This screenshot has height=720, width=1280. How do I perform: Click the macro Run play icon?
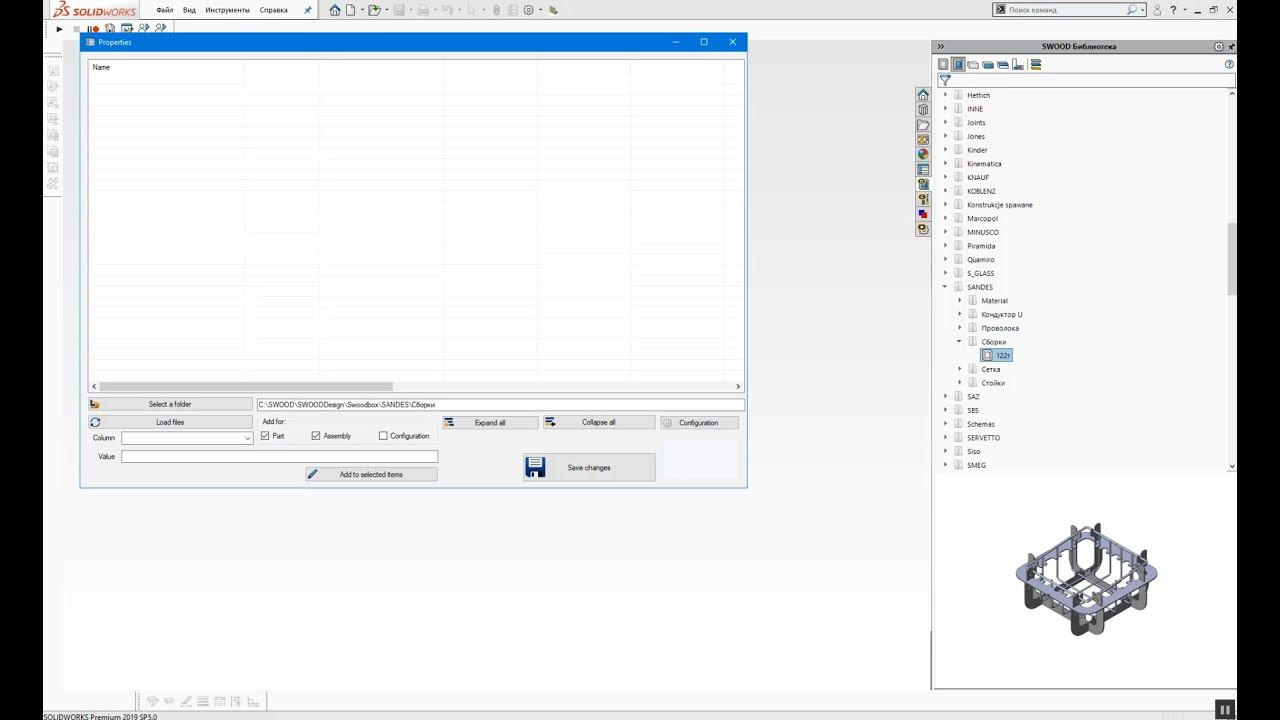coord(59,29)
